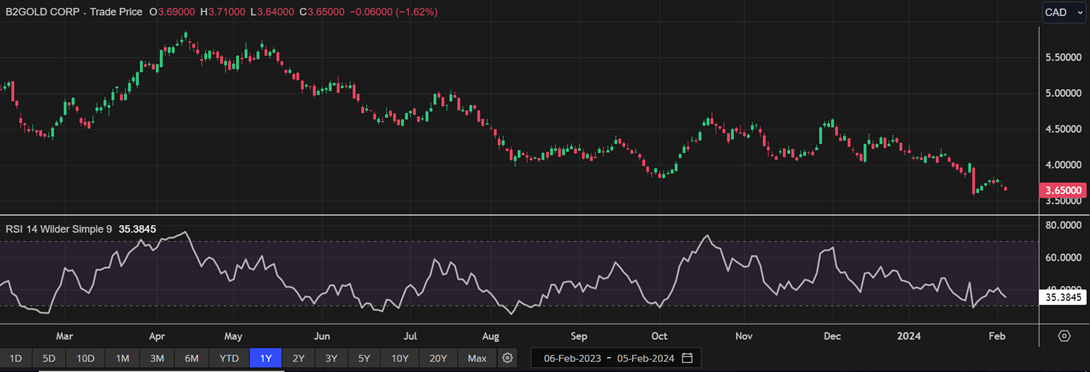
Task: Click the 5.00000 price axis label
Action: pyautogui.click(x=1064, y=93)
